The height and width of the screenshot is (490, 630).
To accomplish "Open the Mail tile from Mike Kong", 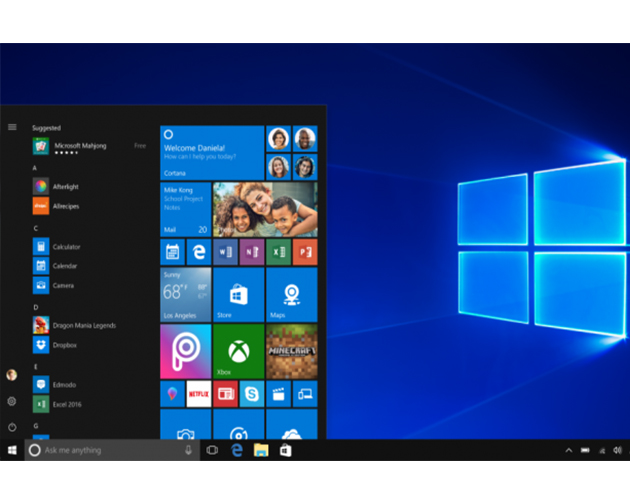I will click(186, 209).
